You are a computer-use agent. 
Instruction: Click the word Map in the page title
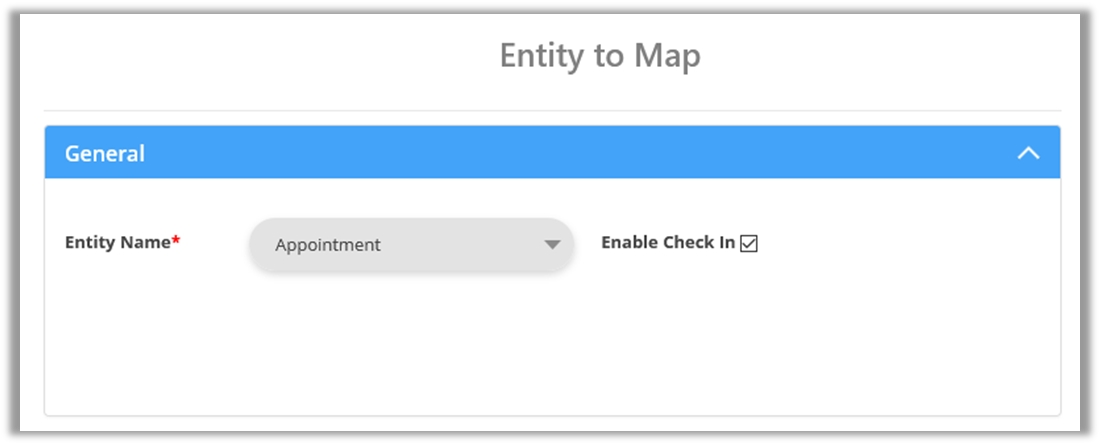pos(666,56)
